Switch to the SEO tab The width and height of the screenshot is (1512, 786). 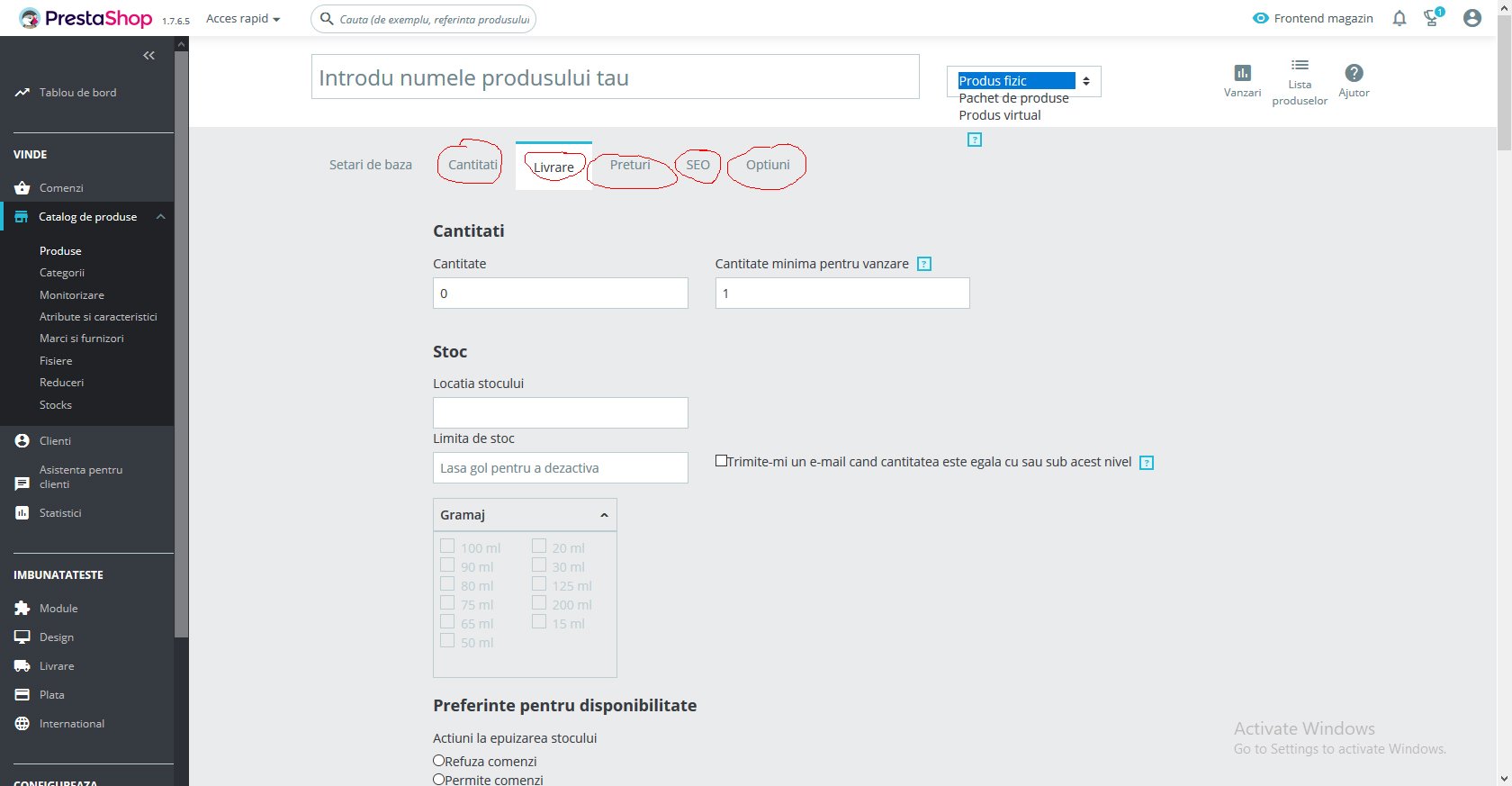tap(697, 165)
